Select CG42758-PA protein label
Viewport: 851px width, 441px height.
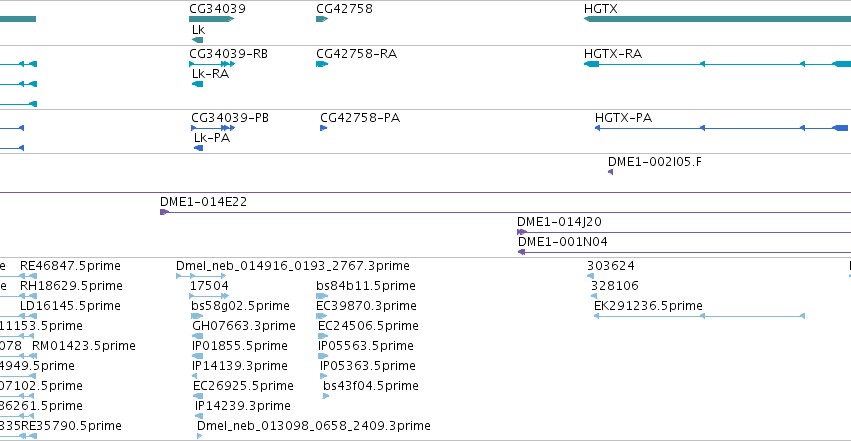click(360, 118)
